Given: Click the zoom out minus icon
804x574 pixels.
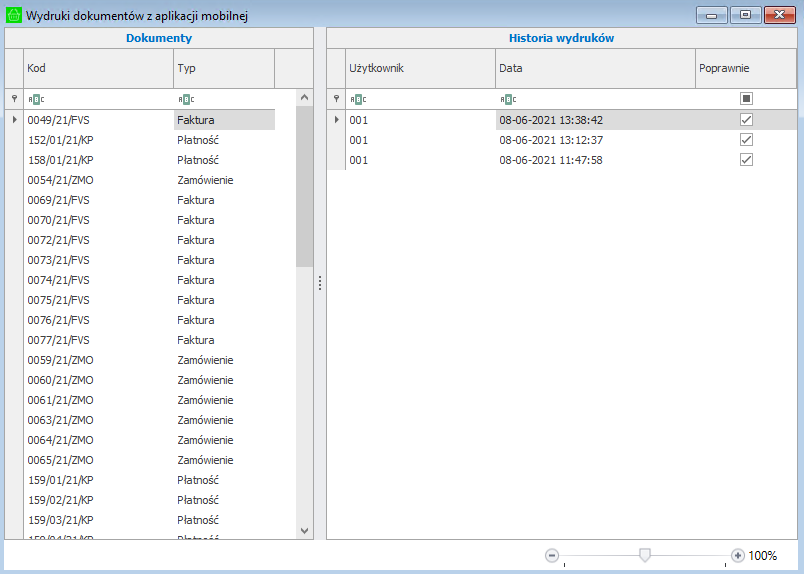Looking at the screenshot, I should tap(552, 555).
